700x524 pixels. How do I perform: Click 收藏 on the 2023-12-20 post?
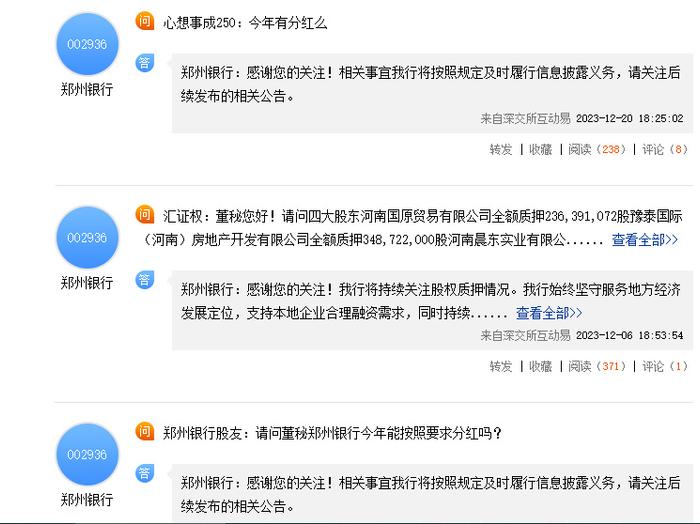click(x=540, y=149)
